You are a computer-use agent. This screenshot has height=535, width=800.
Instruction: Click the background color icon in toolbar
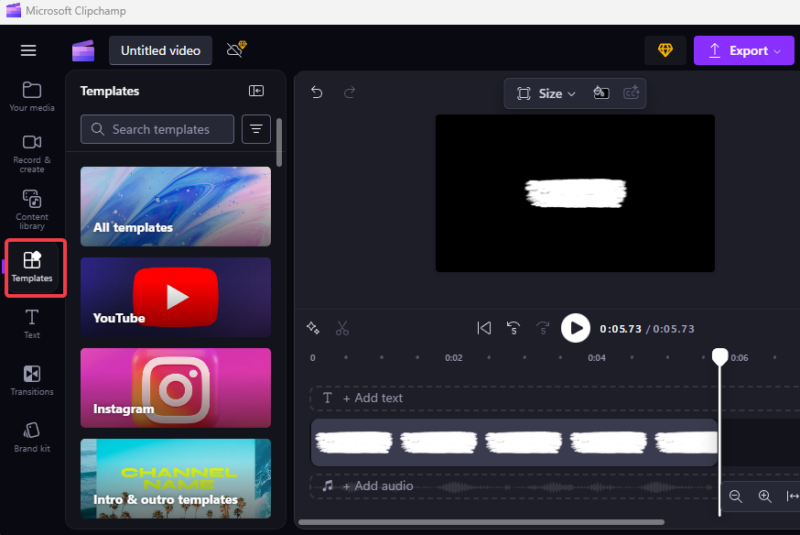pyautogui.click(x=601, y=93)
